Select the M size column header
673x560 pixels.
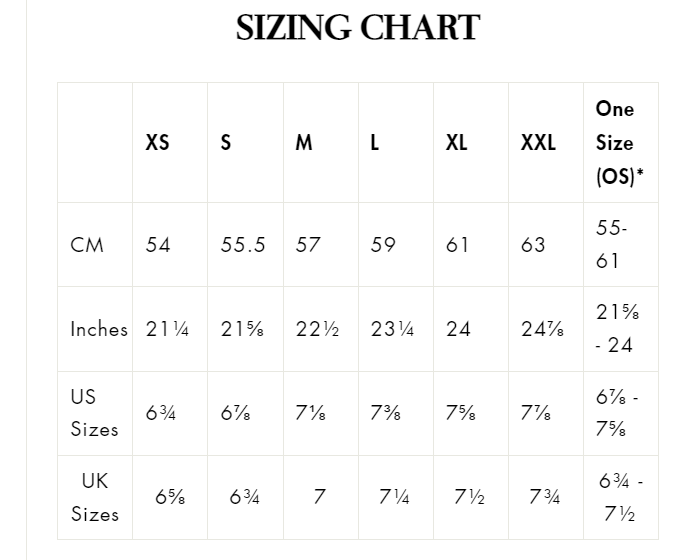tap(304, 142)
